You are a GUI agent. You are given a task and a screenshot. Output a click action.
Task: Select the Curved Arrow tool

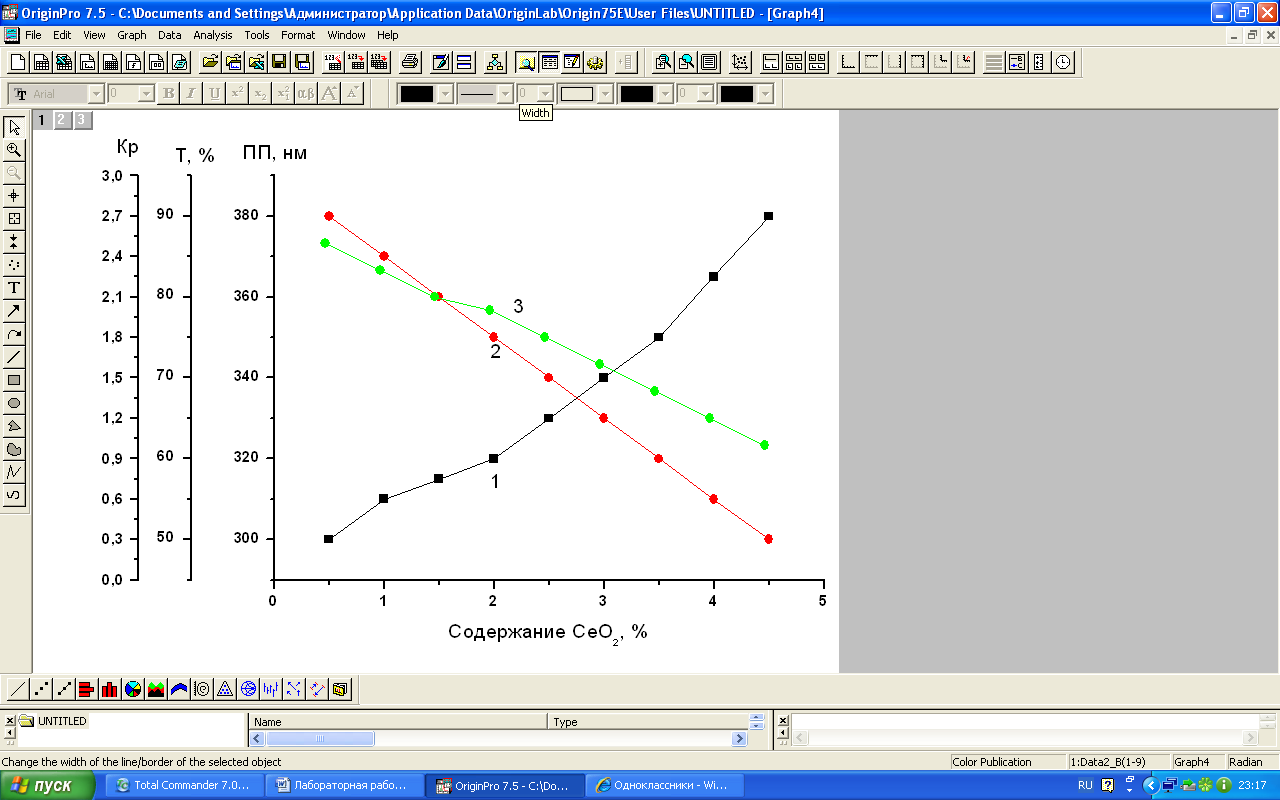tap(14, 334)
